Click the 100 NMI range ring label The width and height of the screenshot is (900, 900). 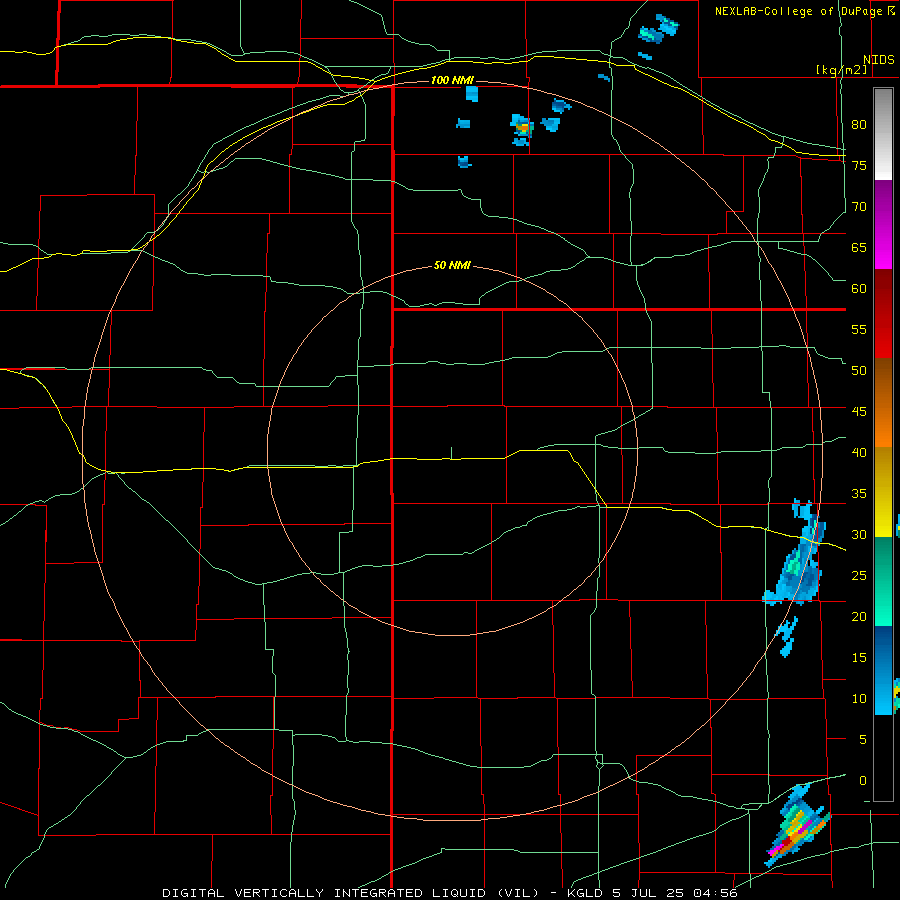point(452,80)
